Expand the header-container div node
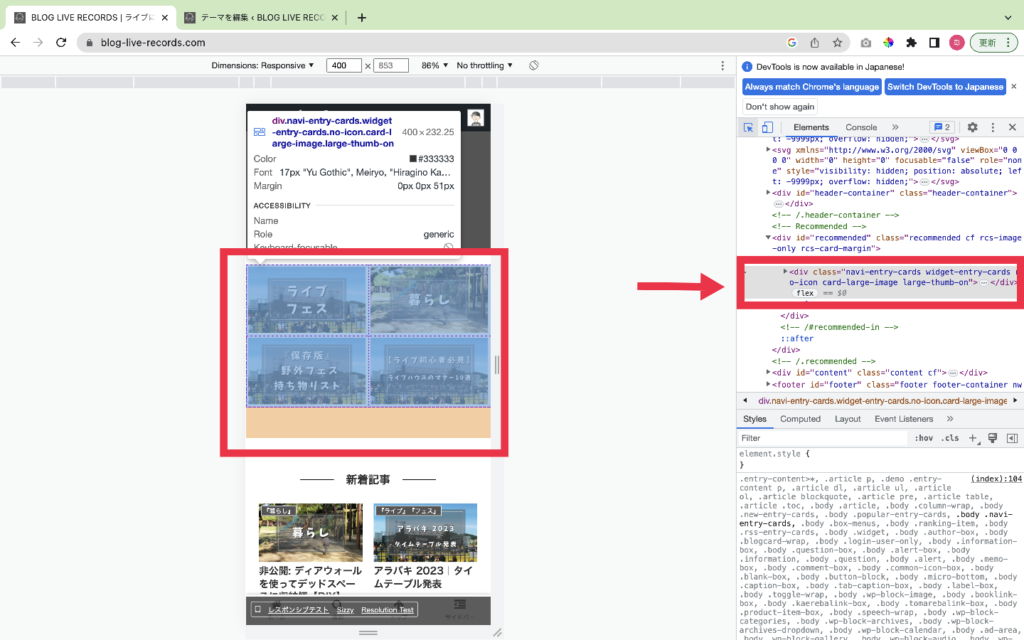1024x640 pixels. pos(768,193)
